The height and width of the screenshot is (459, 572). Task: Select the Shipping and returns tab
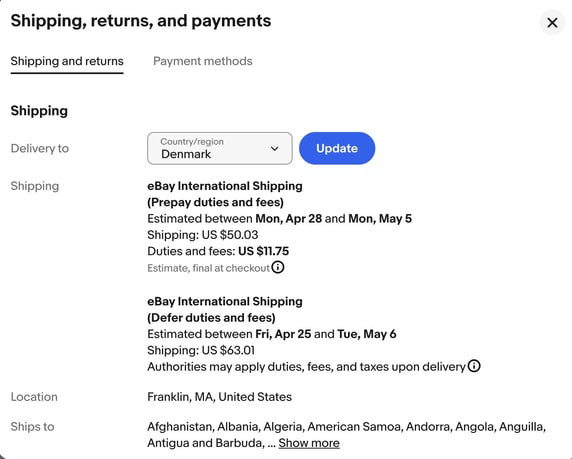tap(67, 61)
